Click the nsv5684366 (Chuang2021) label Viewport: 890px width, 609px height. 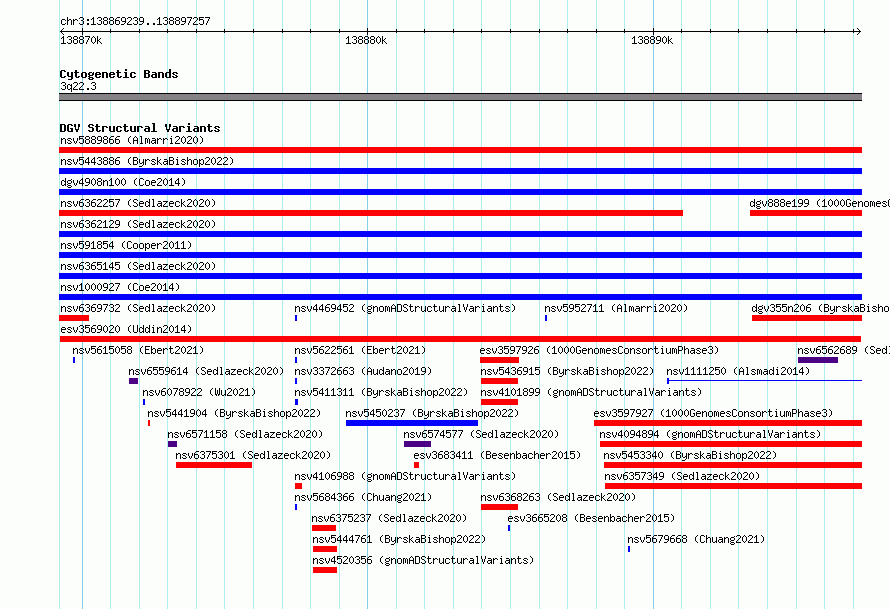[x=363, y=497]
